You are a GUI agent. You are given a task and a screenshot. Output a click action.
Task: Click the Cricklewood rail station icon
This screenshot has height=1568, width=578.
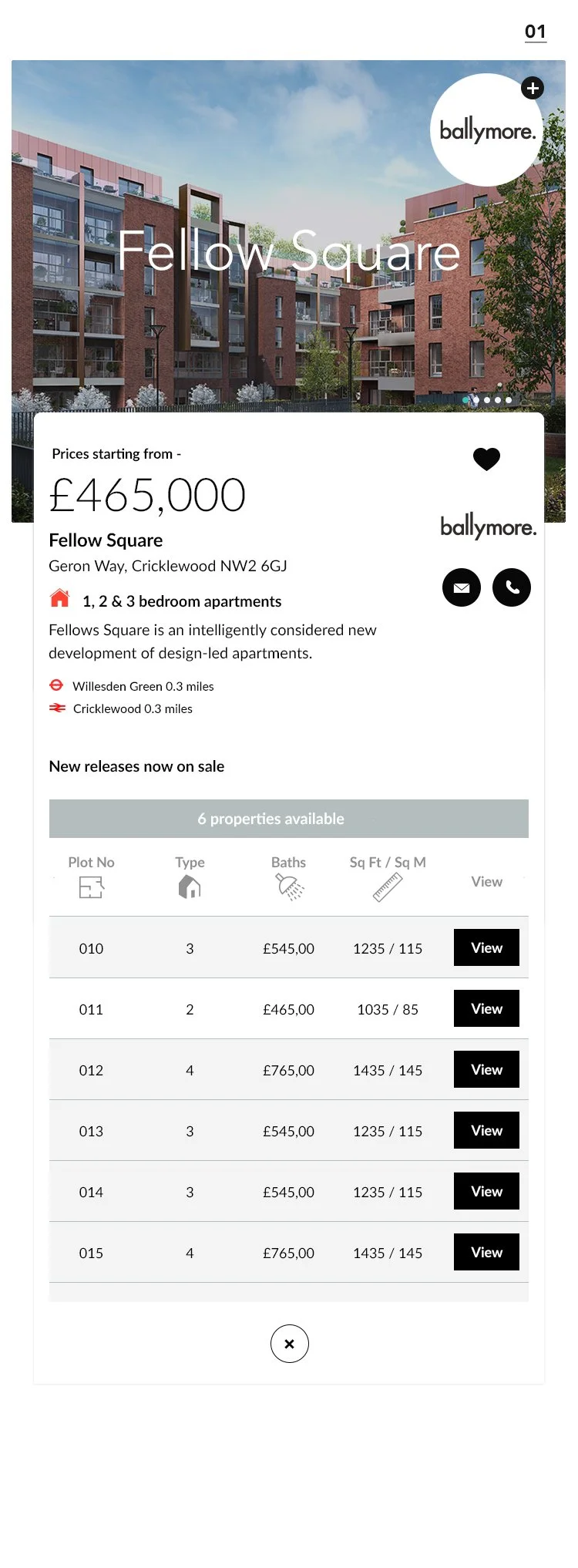(x=57, y=708)
